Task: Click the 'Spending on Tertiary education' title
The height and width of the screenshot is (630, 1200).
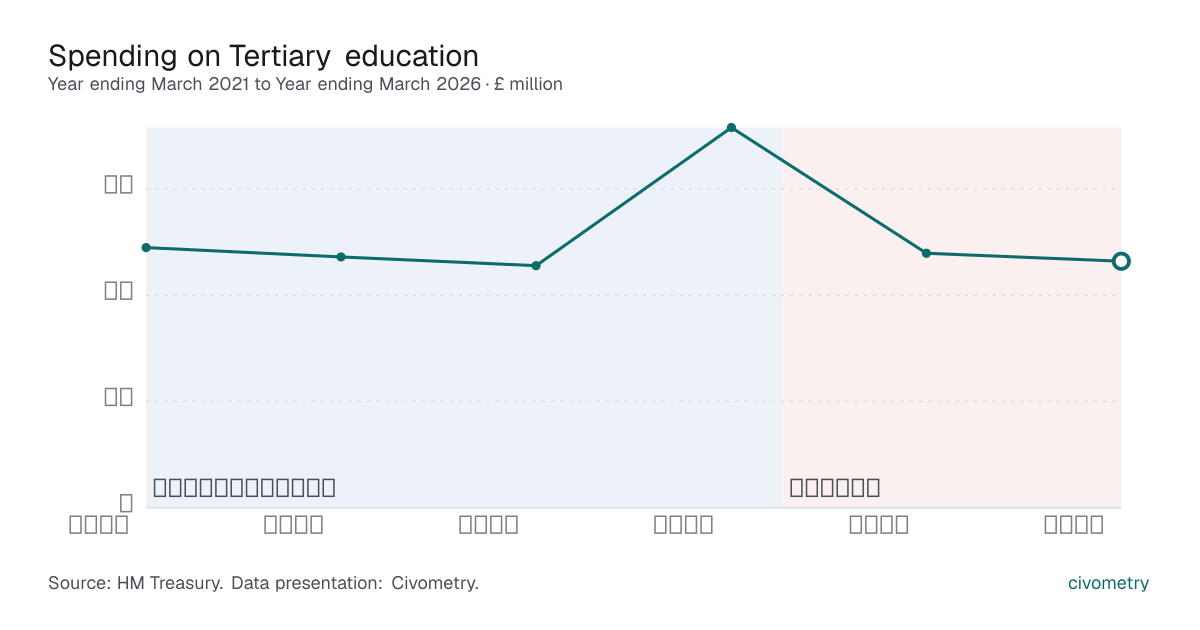Action: [263, 55]
